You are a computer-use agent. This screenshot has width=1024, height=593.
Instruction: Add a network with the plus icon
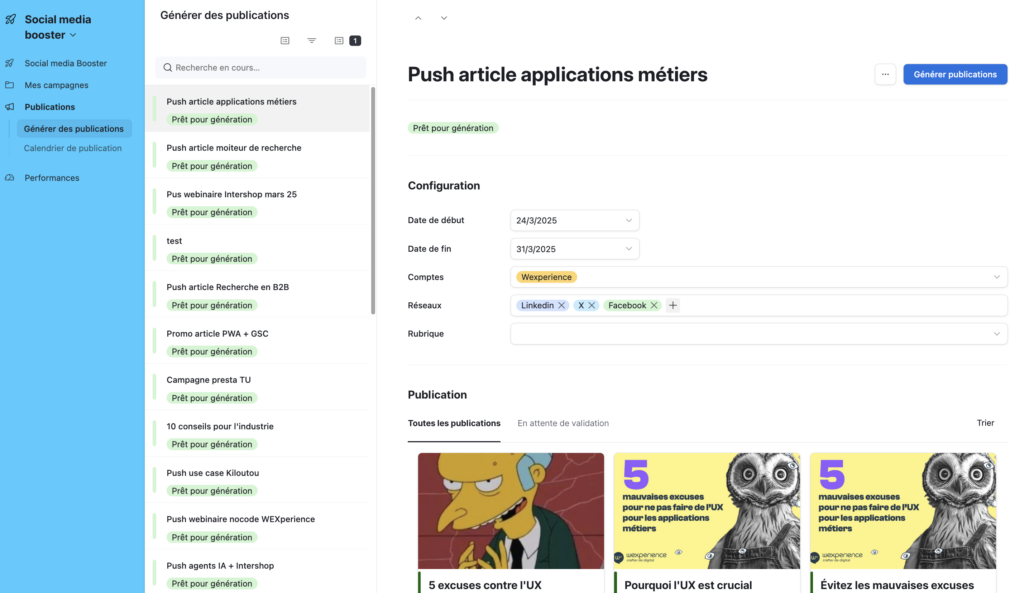(673, 306)
